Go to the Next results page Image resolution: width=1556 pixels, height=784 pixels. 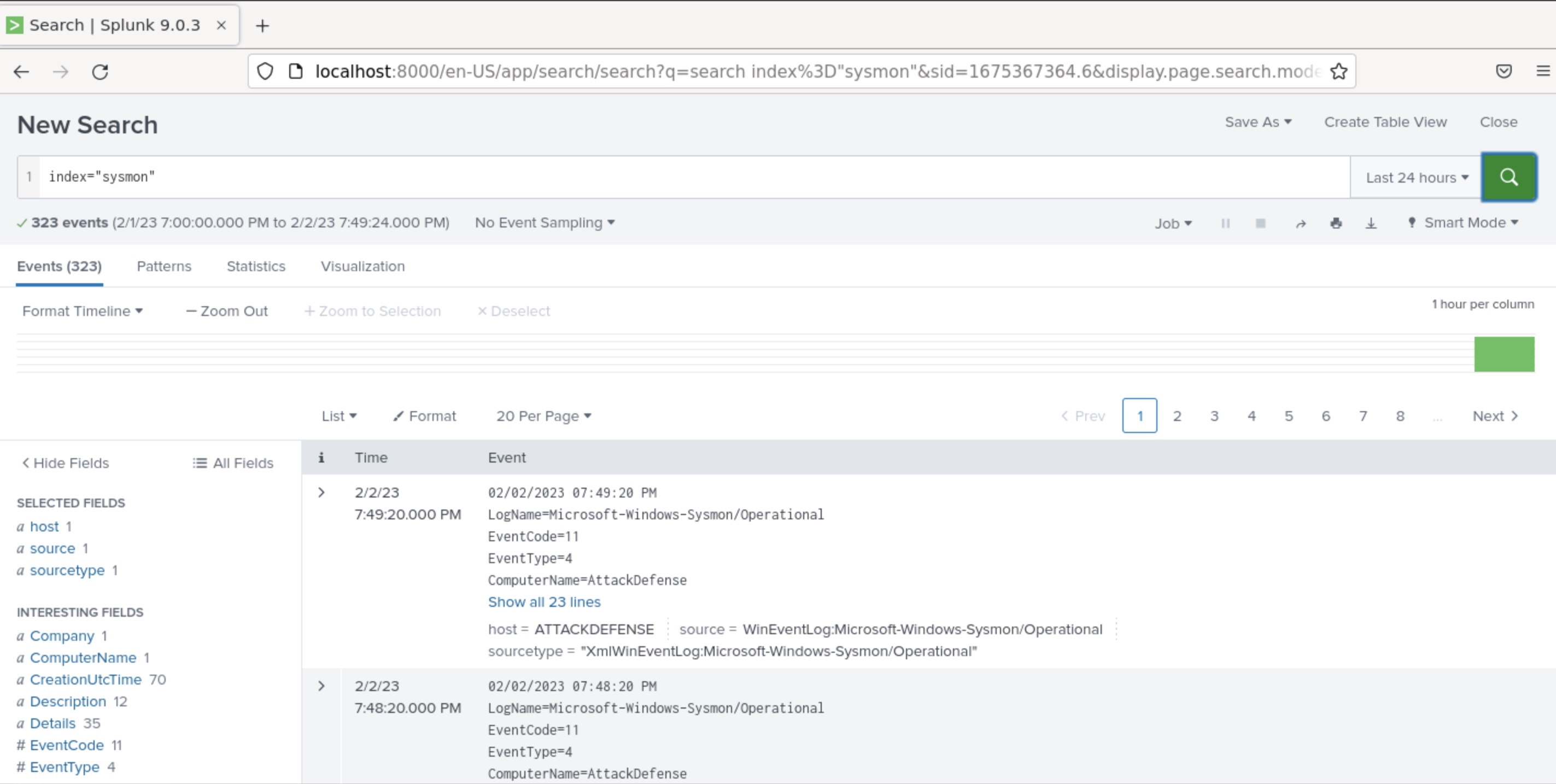1495,416
